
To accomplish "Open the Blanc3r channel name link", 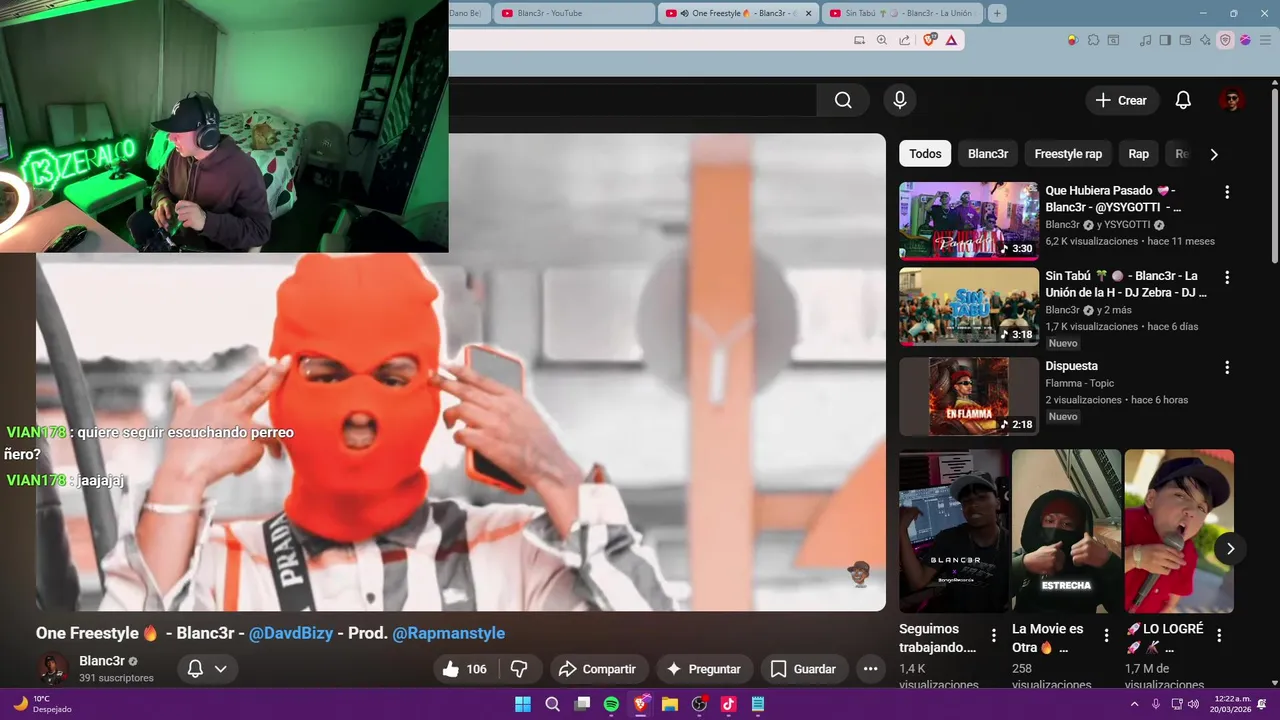I will 102,661.
